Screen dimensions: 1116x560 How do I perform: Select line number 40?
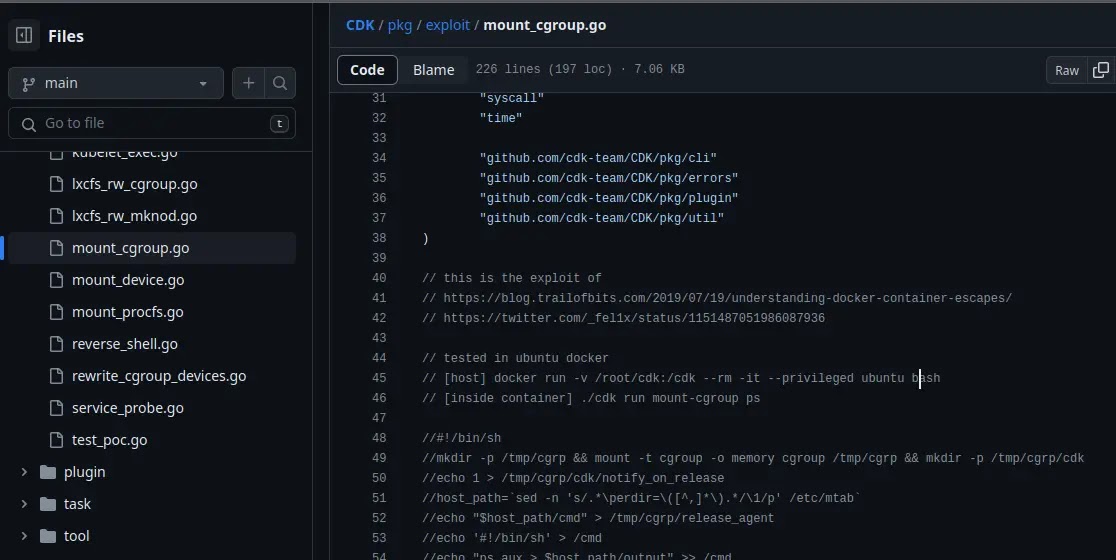(x=379, y=278)
